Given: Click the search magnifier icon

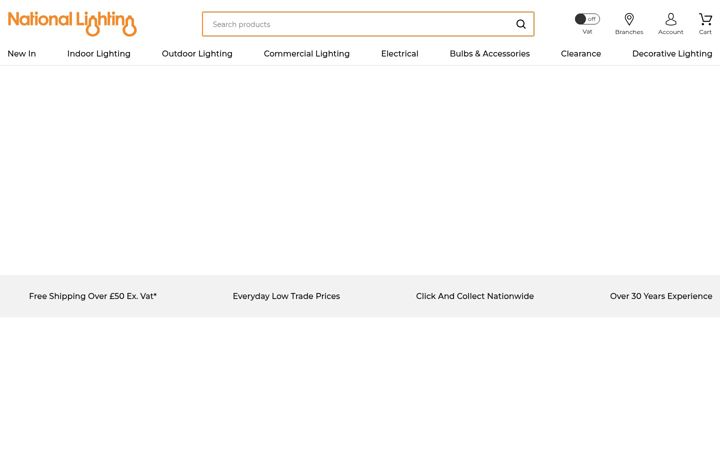Looking at the screenshot, I should coord(521,24).
